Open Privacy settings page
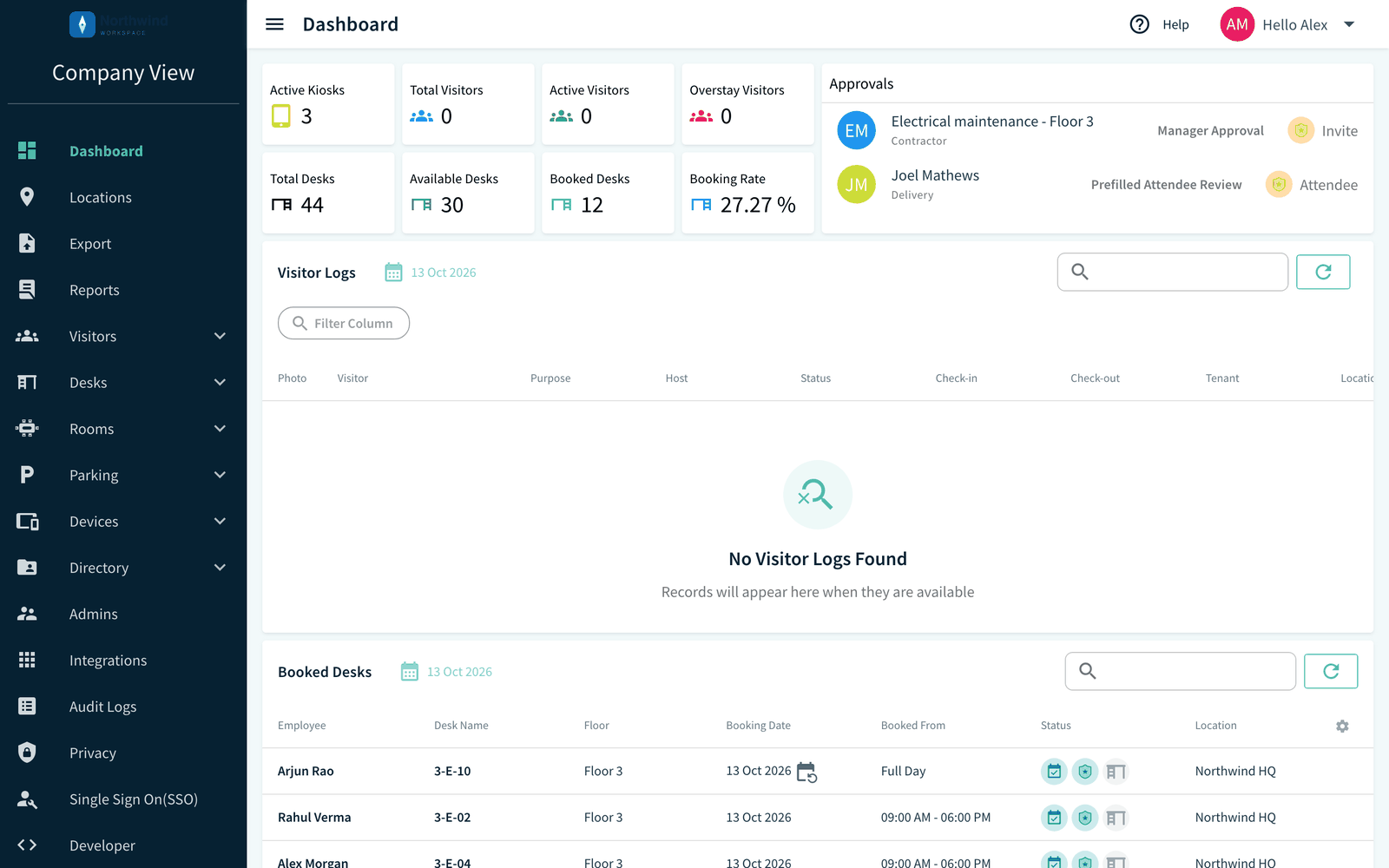This screenshot has height=868, width=1389. tap(123, 753)
